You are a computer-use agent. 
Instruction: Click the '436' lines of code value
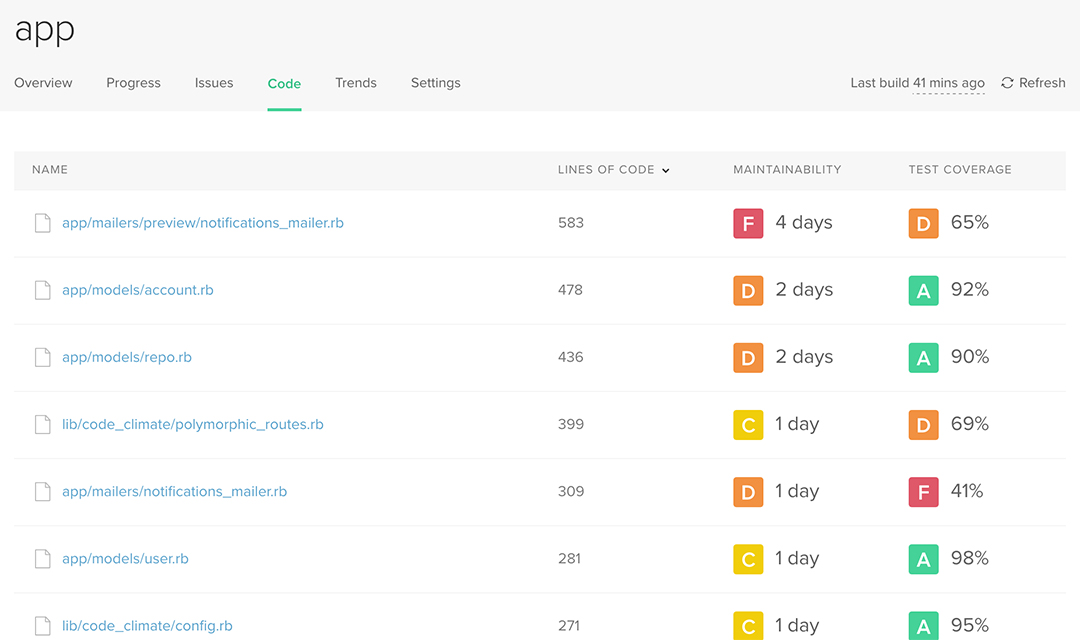[x=570, y=357]
